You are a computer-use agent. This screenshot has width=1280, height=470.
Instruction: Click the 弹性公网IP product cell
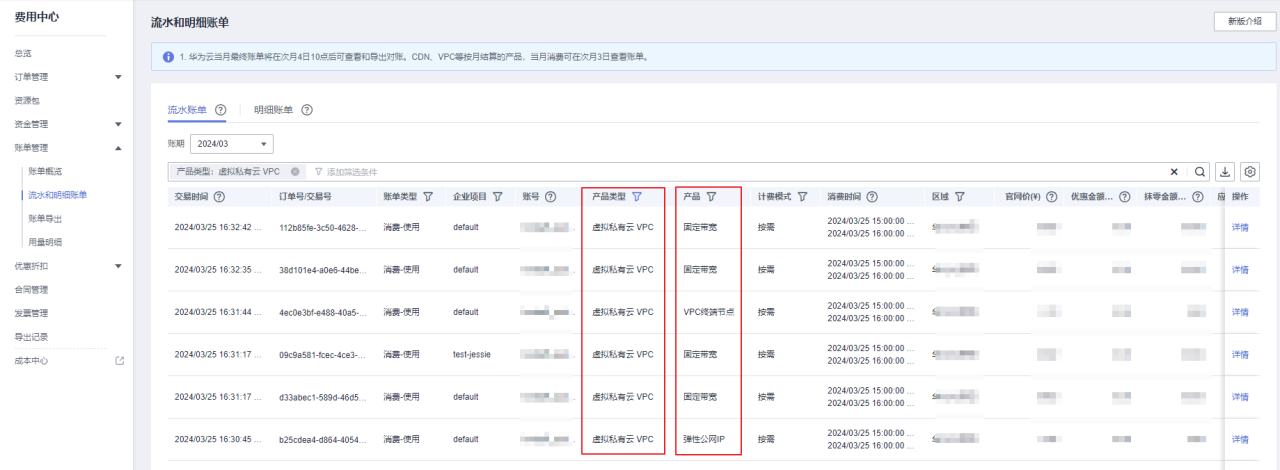pos(704,439)
